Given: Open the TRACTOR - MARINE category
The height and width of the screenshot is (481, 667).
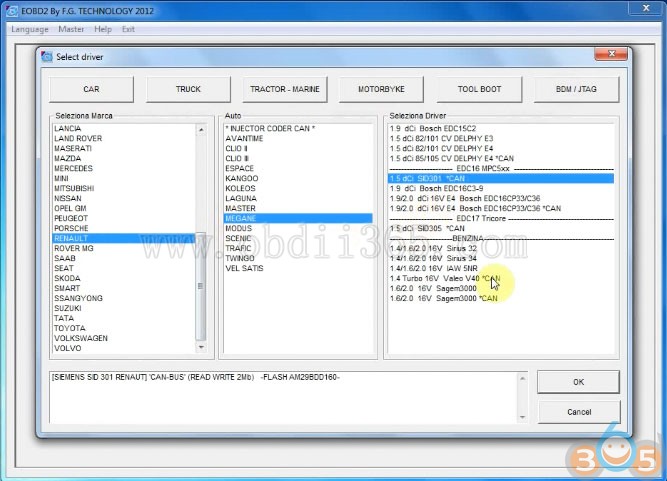Looking at the screenshot, I should (285, 89).
